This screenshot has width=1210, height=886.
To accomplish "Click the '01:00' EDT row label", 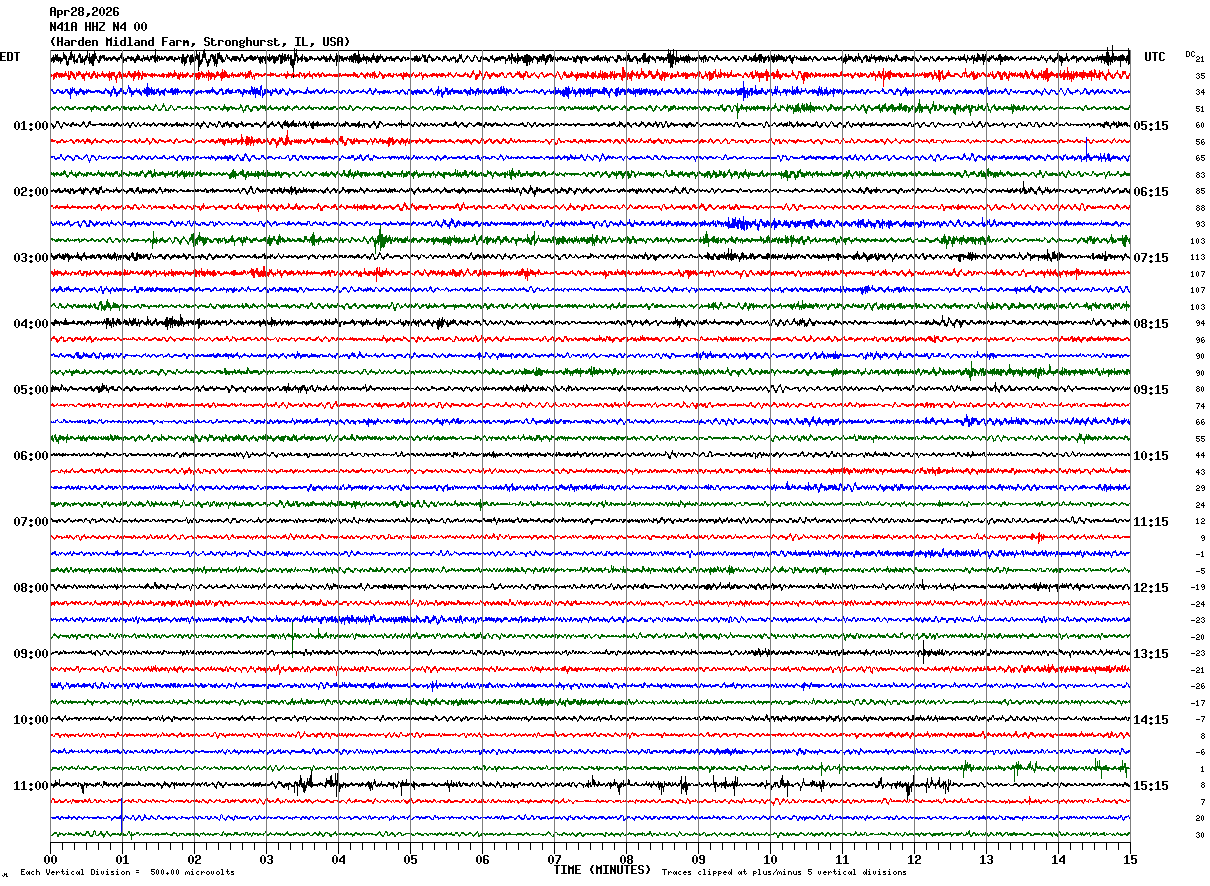I will (31, 126).
